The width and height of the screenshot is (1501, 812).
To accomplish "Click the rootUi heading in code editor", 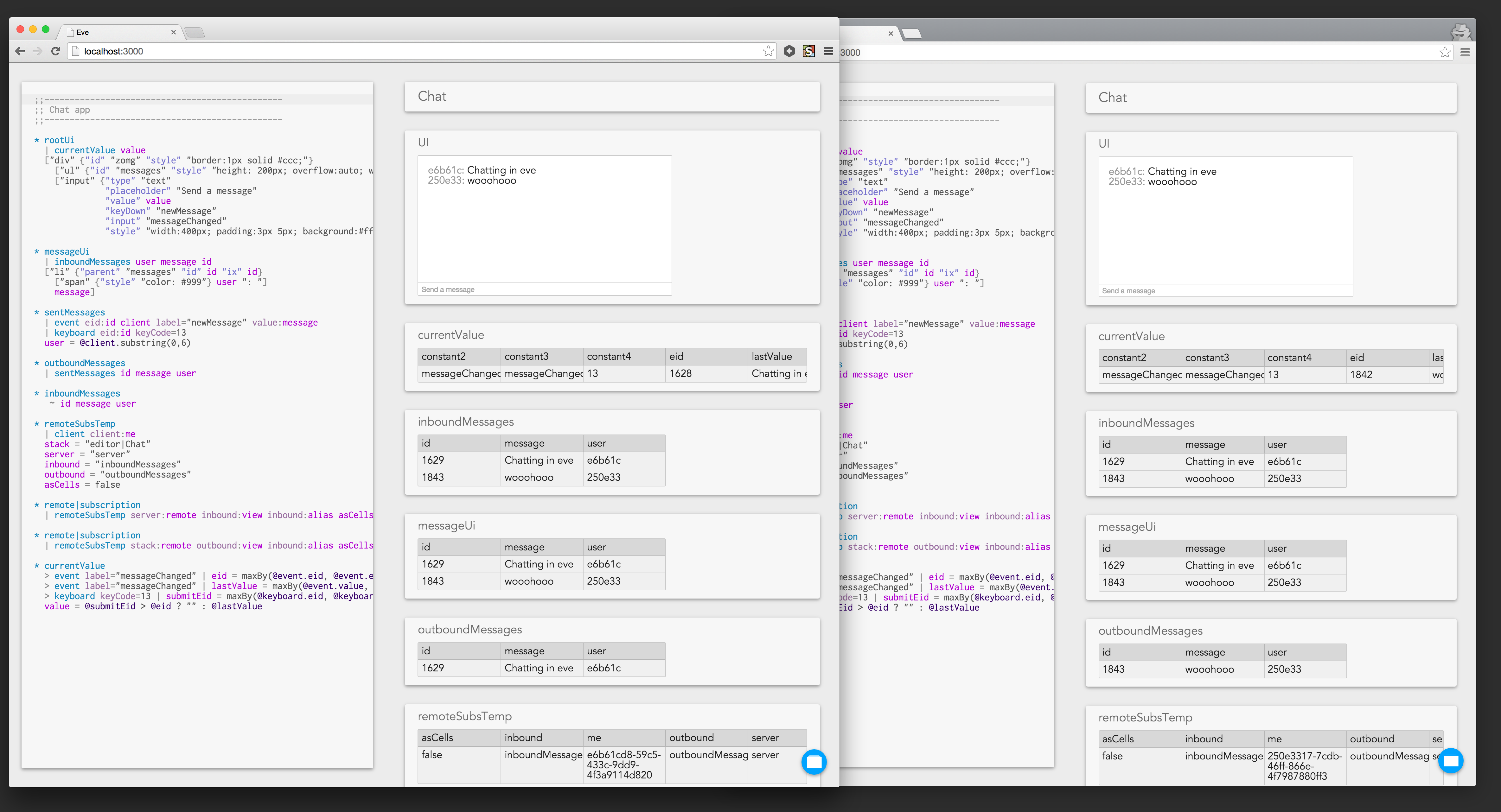I will [x=59, y=140].
